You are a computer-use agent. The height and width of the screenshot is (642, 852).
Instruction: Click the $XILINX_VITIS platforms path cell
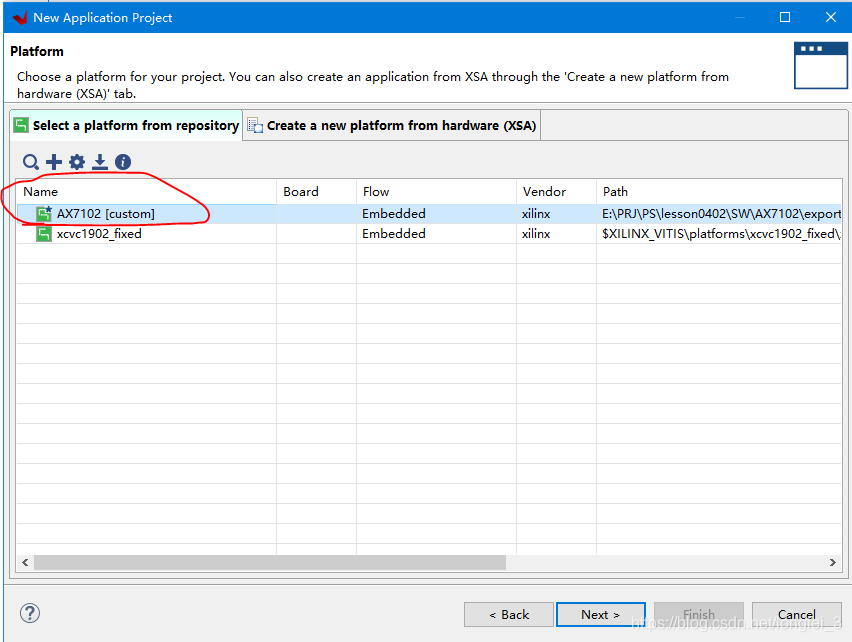(719, 234)
